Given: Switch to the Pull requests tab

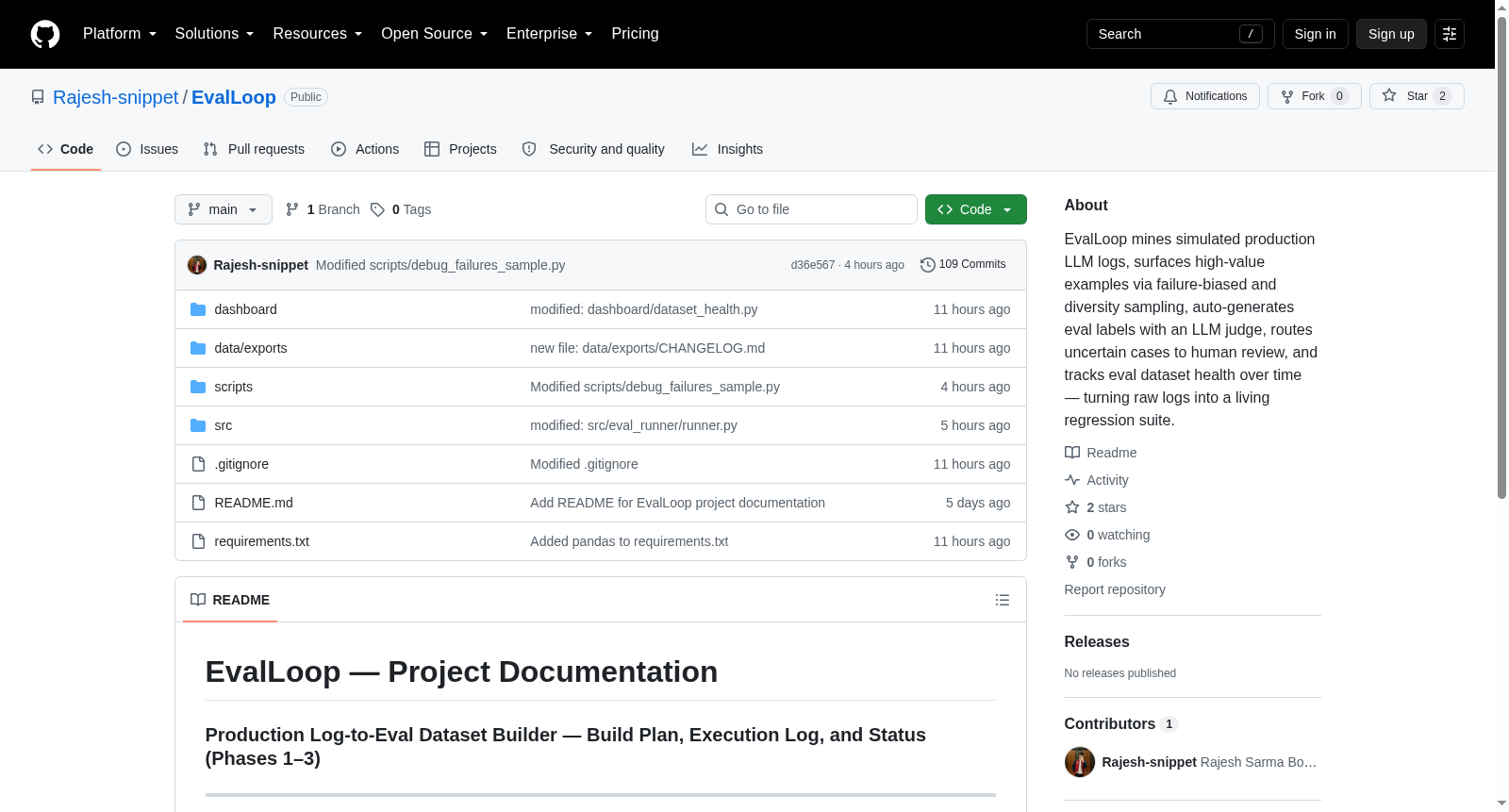Looking at the screenshot, I should click(x=254, y=149).
